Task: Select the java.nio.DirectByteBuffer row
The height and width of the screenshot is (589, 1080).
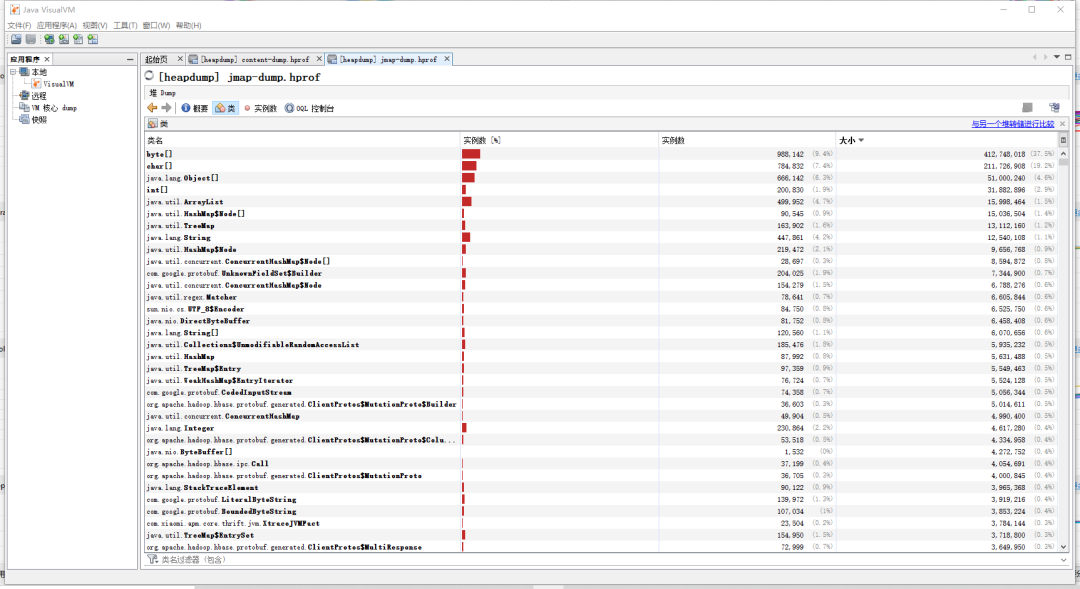Action: coord(601,321)
